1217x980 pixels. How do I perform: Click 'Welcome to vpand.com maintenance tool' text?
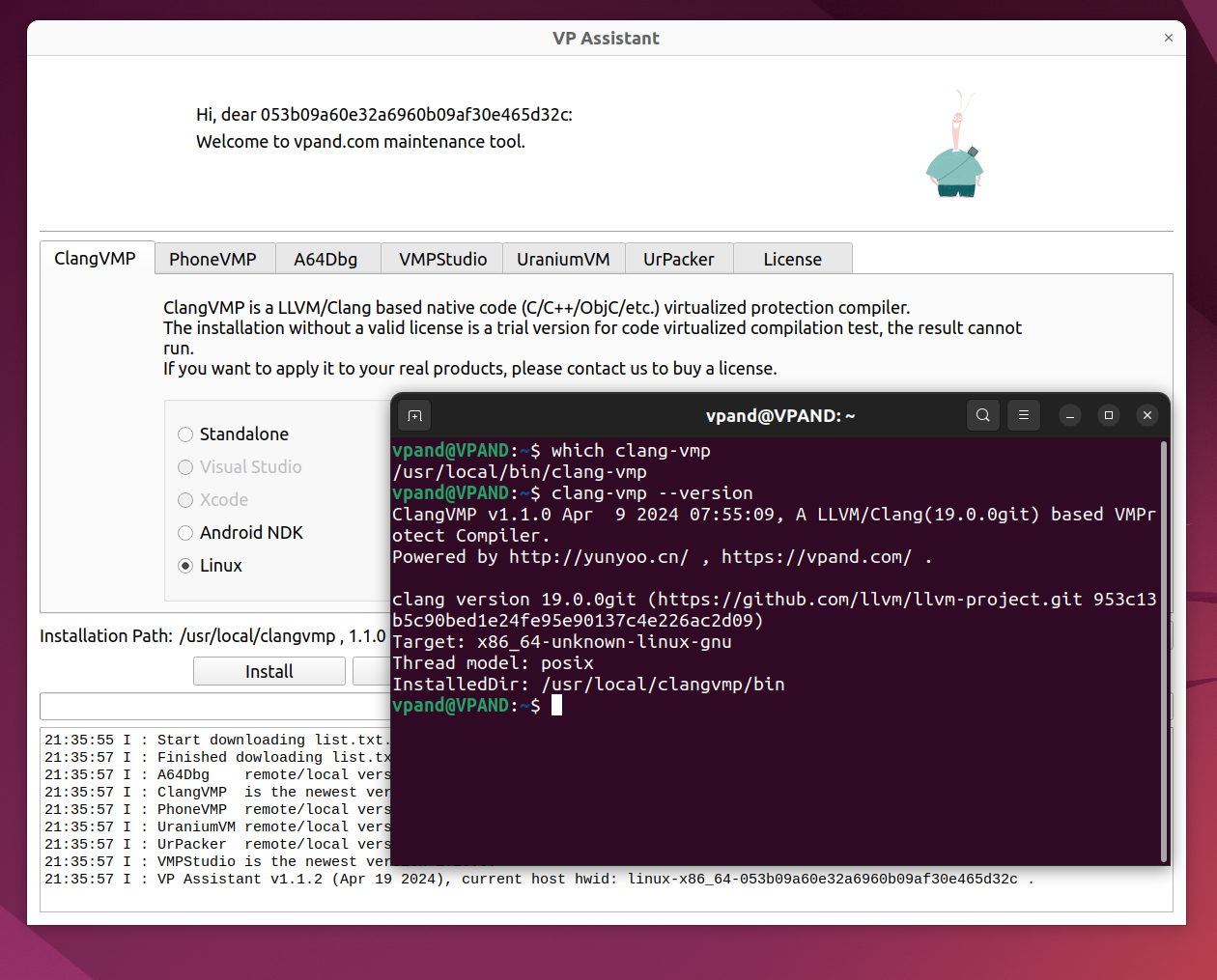pos(360,141)
